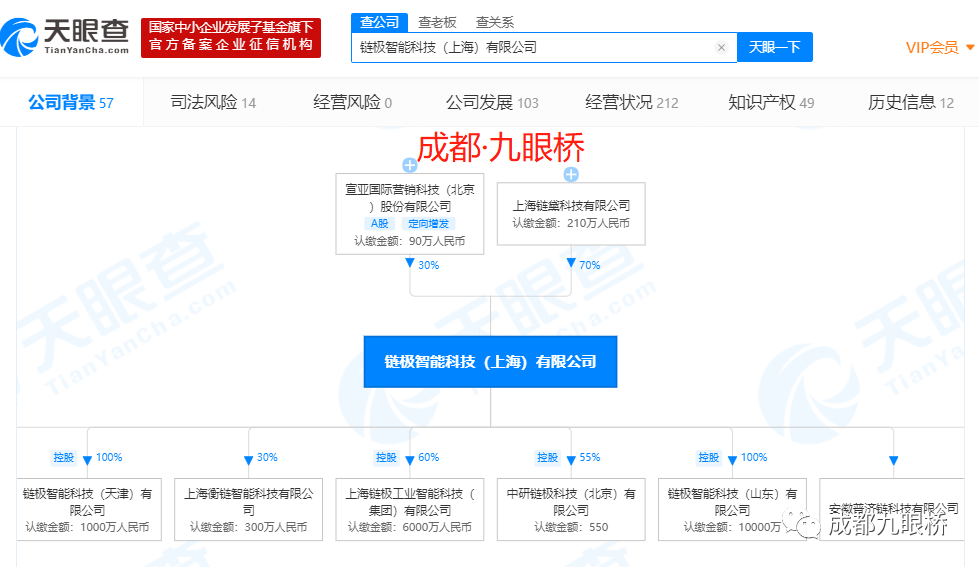The image size is (979, 567).
Task: Click 60% label above 上海链极工业 subsidiary
Action: (x=428, y=457)
